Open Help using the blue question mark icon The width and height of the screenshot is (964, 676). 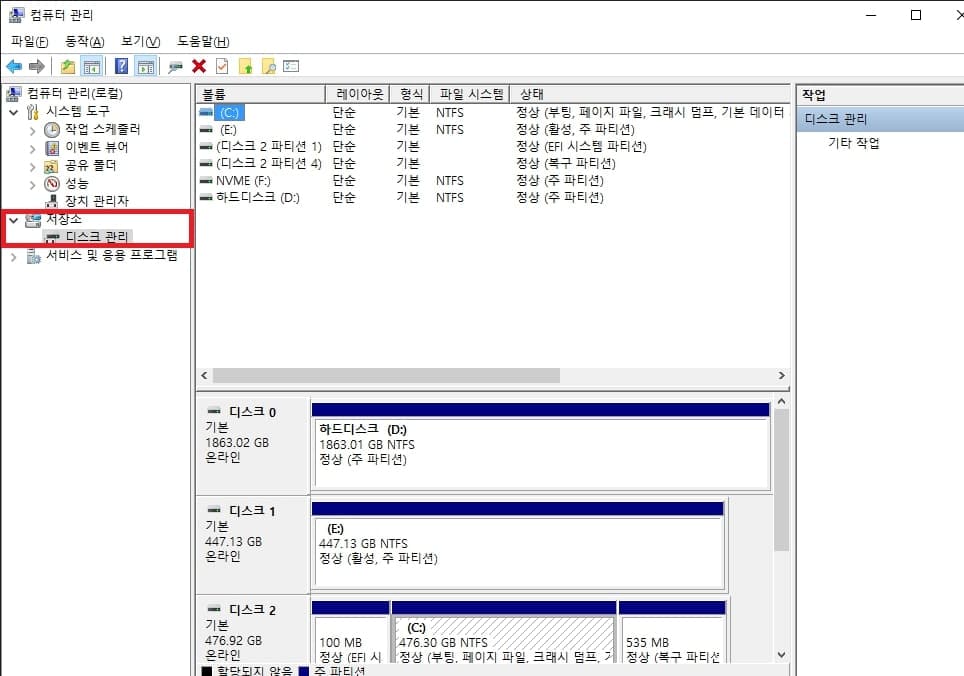(119, 65)
